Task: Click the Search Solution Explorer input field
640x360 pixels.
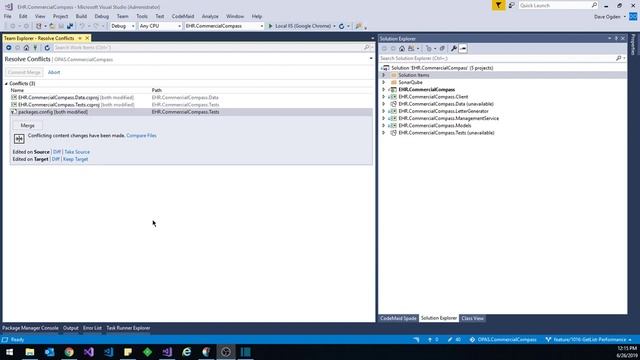Action: 498,58
